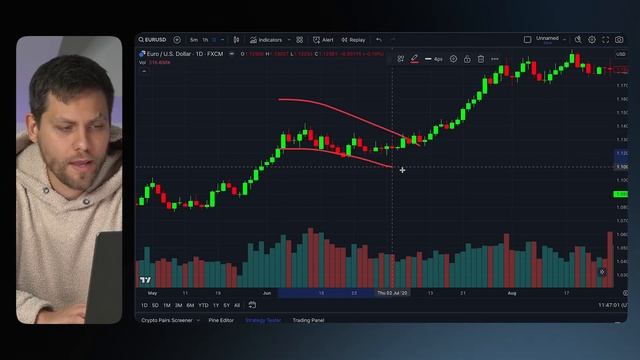
Task: Select the 1h timeframe
Action: pos(205,40)
